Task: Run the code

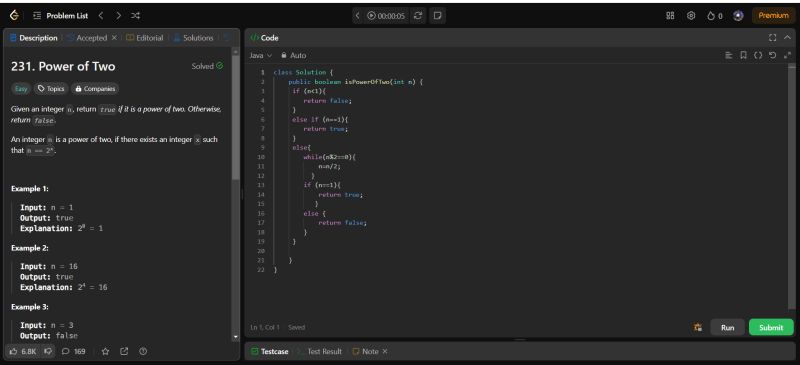Action: 728,327
